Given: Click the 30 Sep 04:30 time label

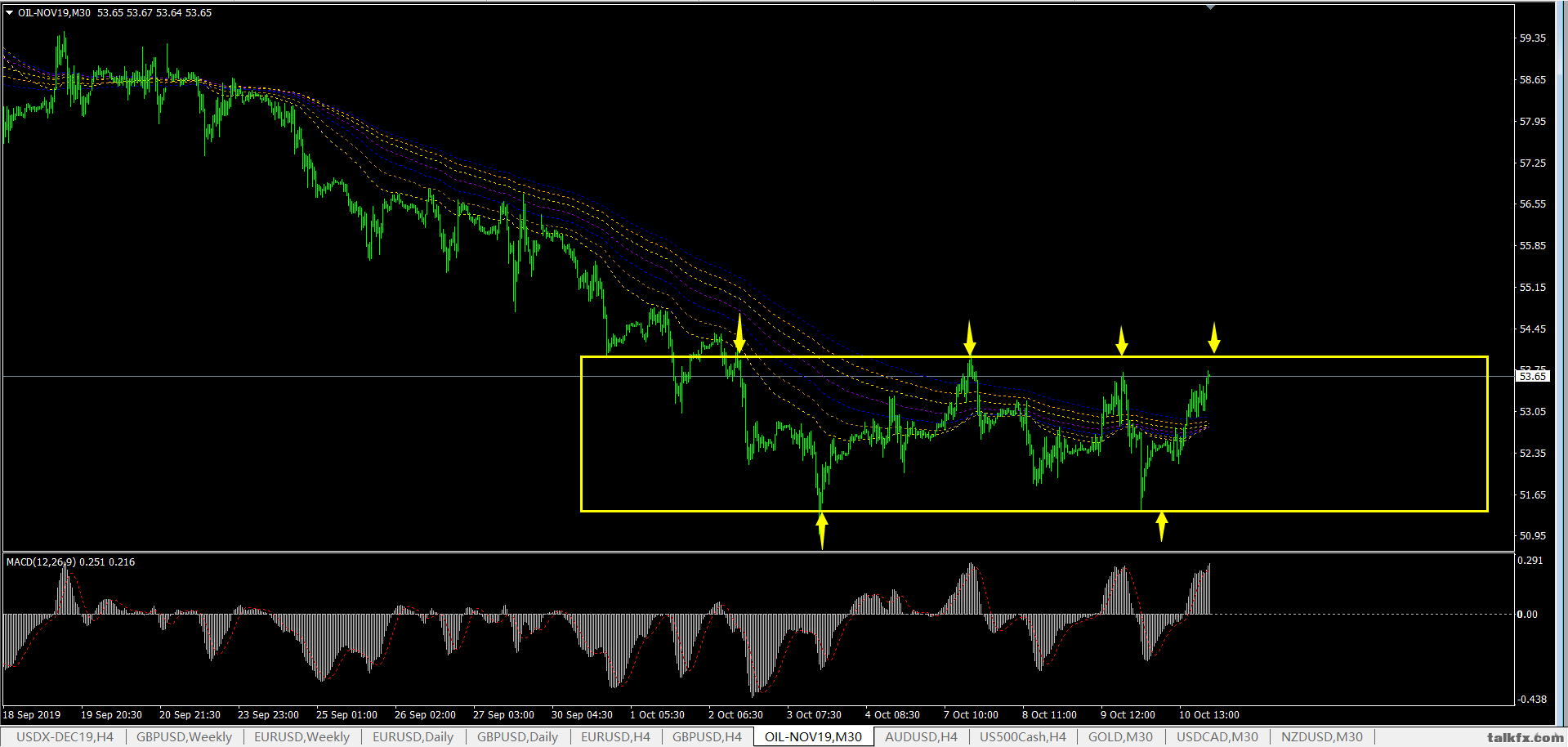Looking at the screenshot, I should [x=582, y=715].
